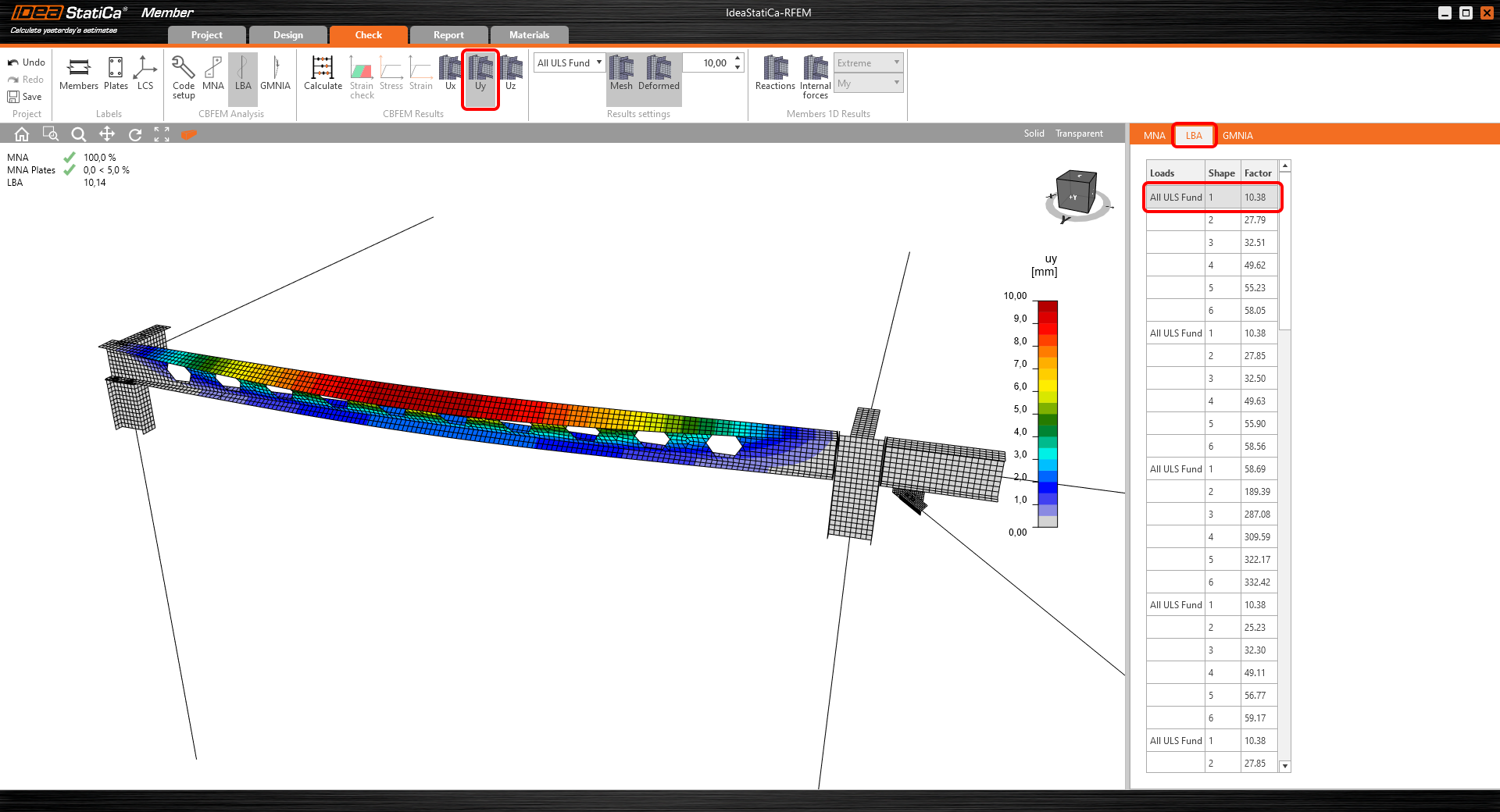1500x812 pixels.
Task: Click Save in the Project group
Action: [25, 97]
